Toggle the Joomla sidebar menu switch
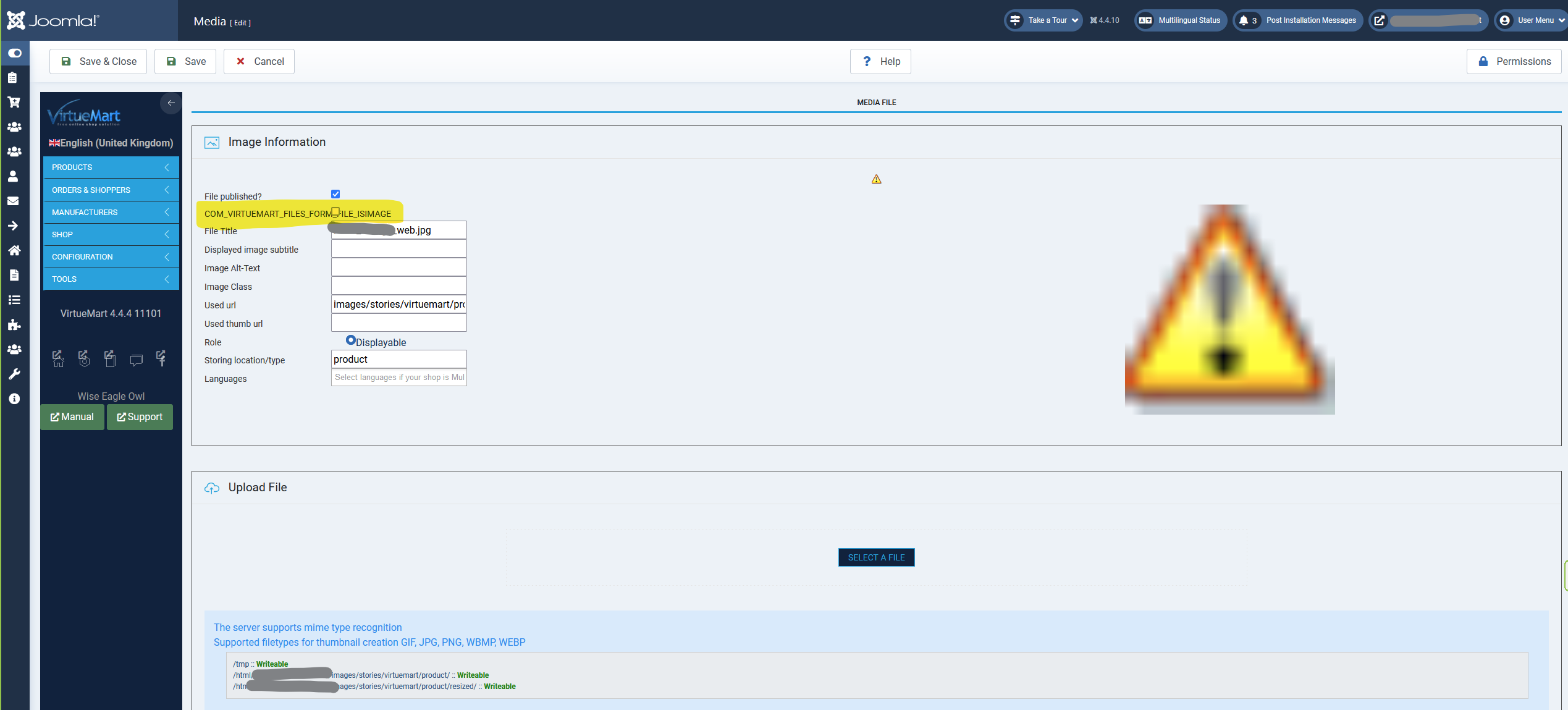Screen dimensions: 1568x710 pyautogui.click(x=14, y=53)
